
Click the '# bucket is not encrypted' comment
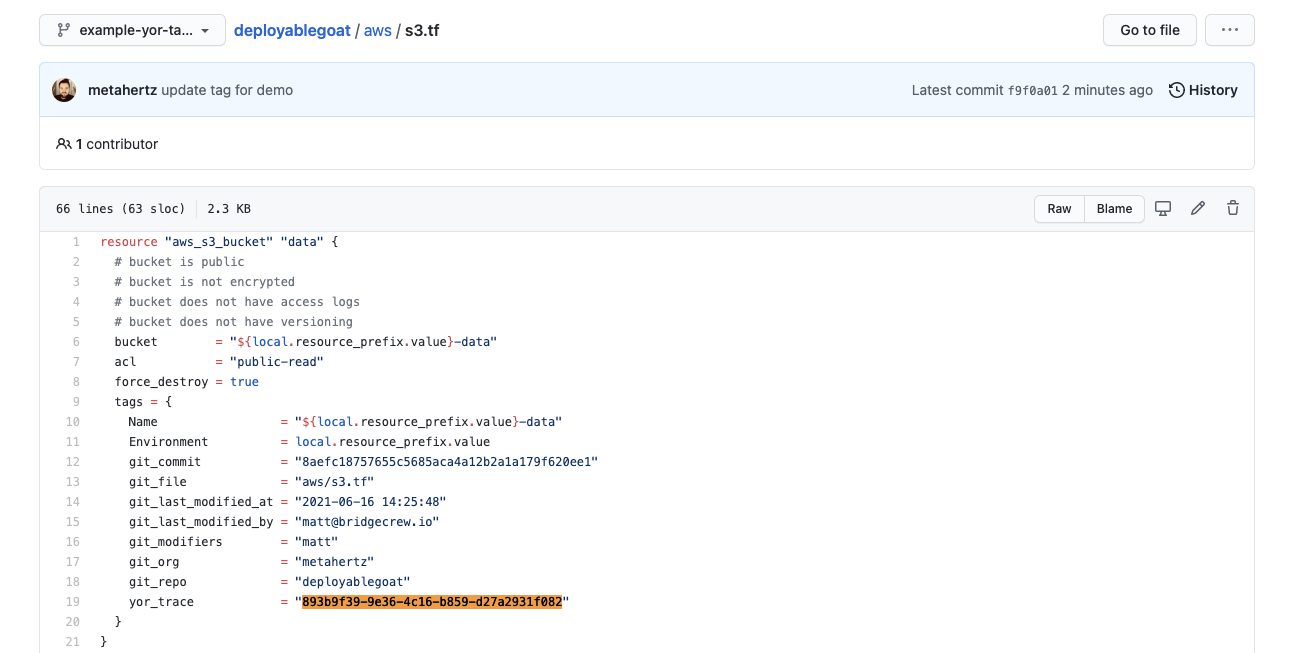tap(204, 282)
